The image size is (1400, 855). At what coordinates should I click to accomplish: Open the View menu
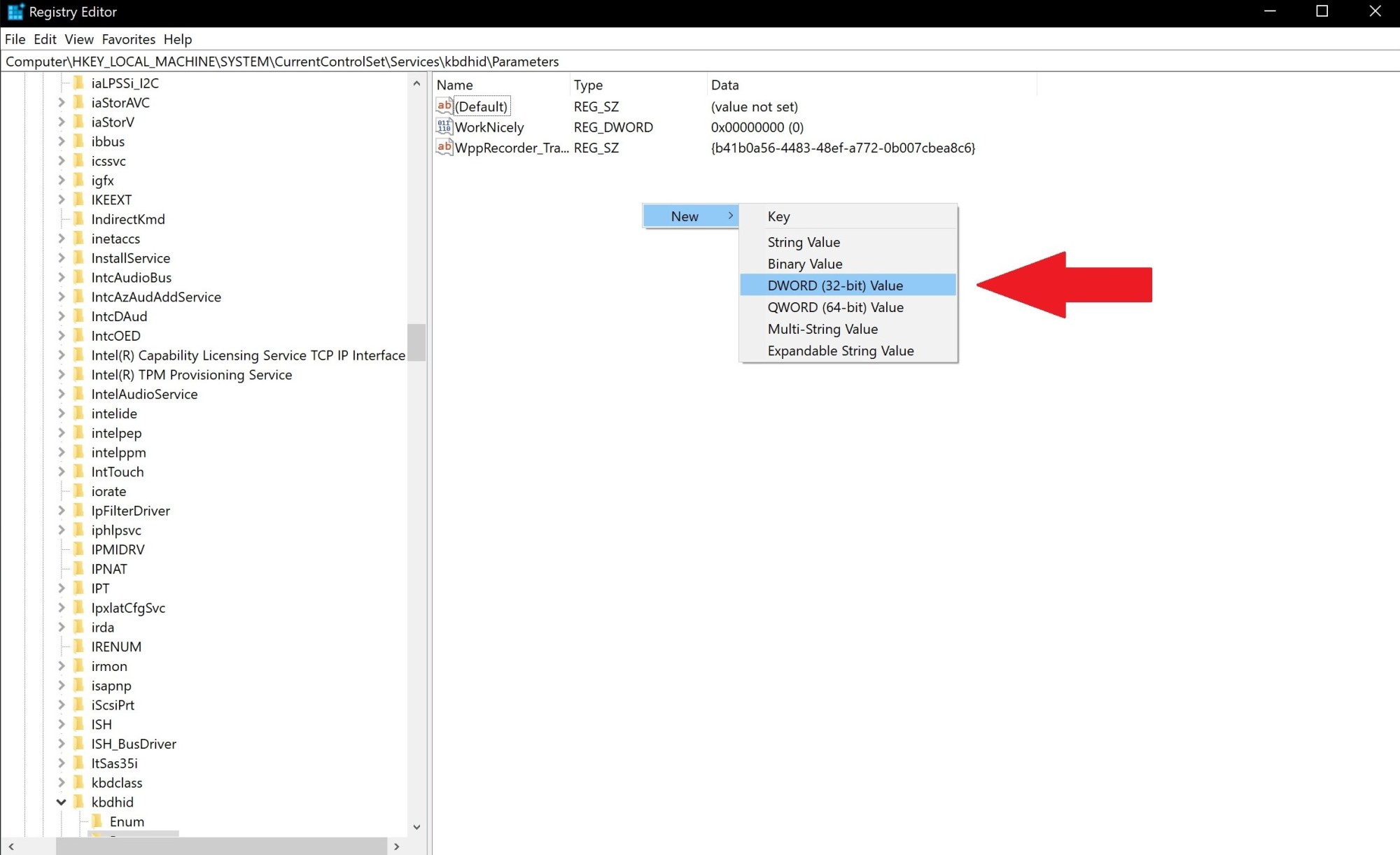pyautogui.click(x=79, y=39)
